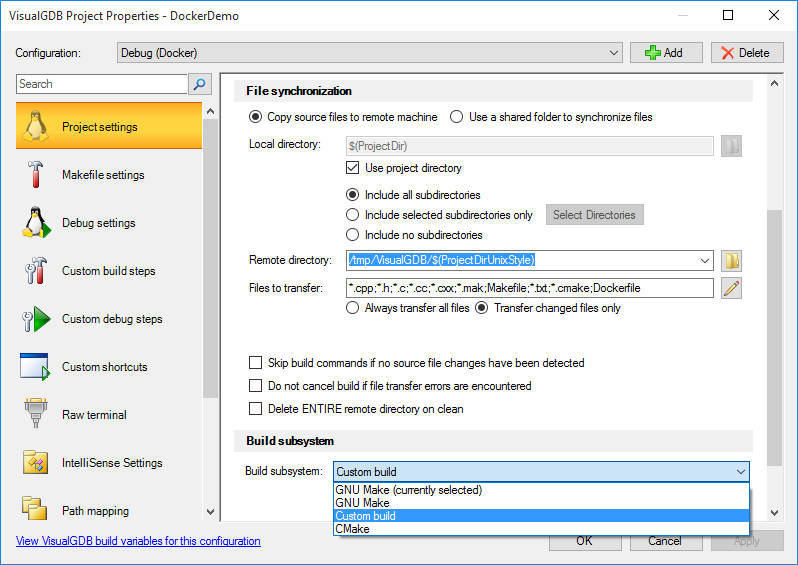This screenshot has width=798, height=565.
Task: Click the Custom debug steps play icon
Action: pos(36,319)
